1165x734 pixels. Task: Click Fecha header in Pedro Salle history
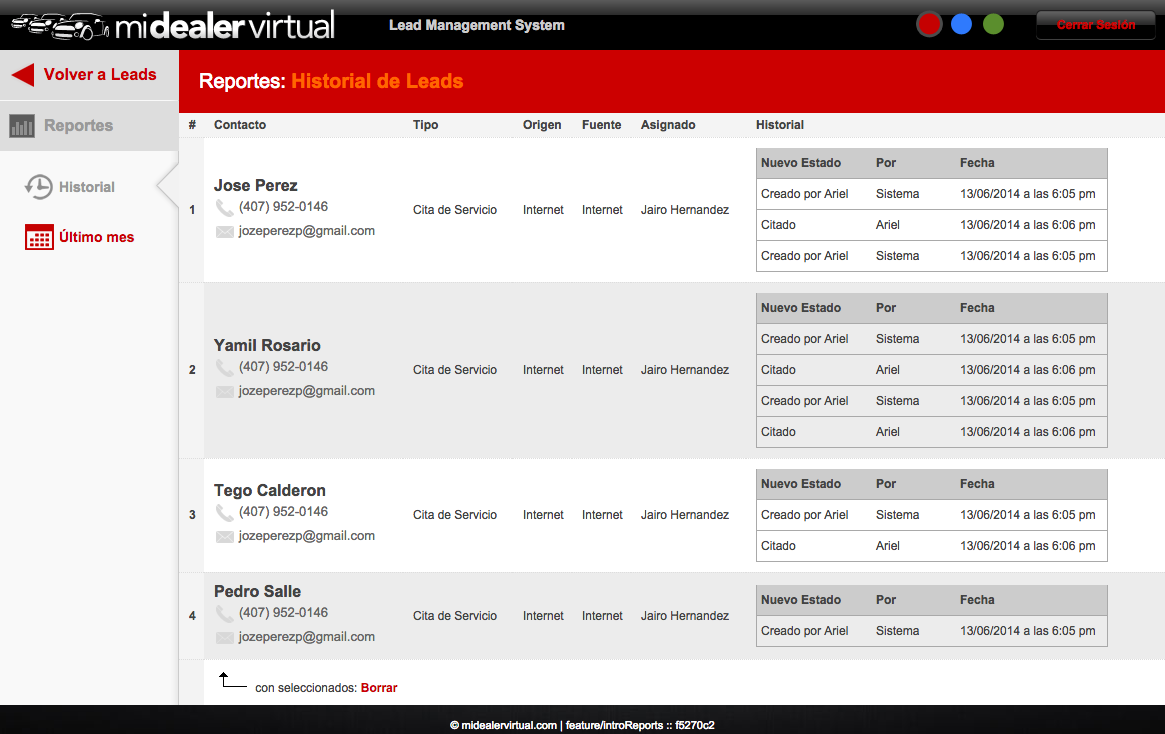point(977,600)
